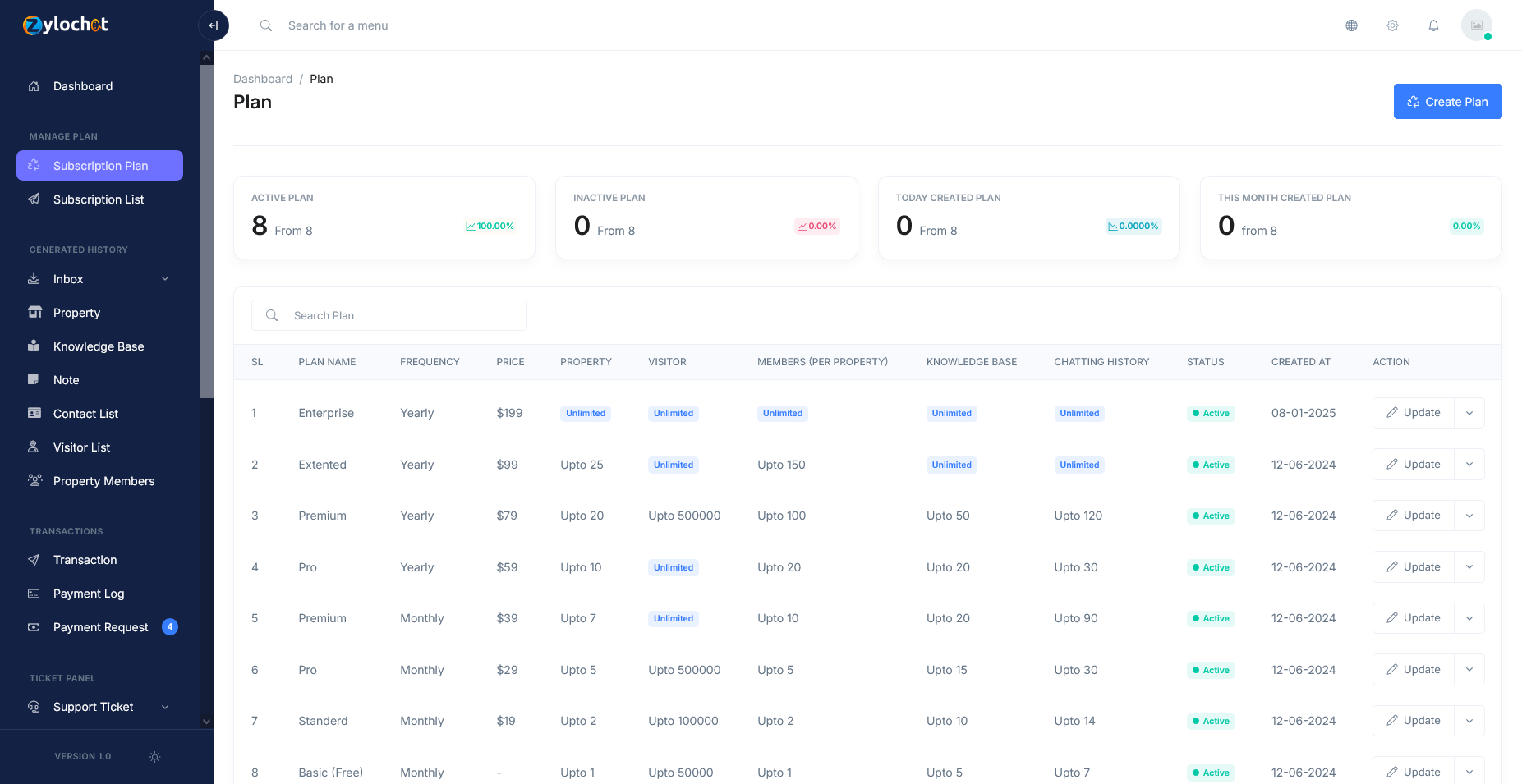The image size is (1522, 784).
Task: Click the PRICE column header
Action: click(x=510, y=362)
